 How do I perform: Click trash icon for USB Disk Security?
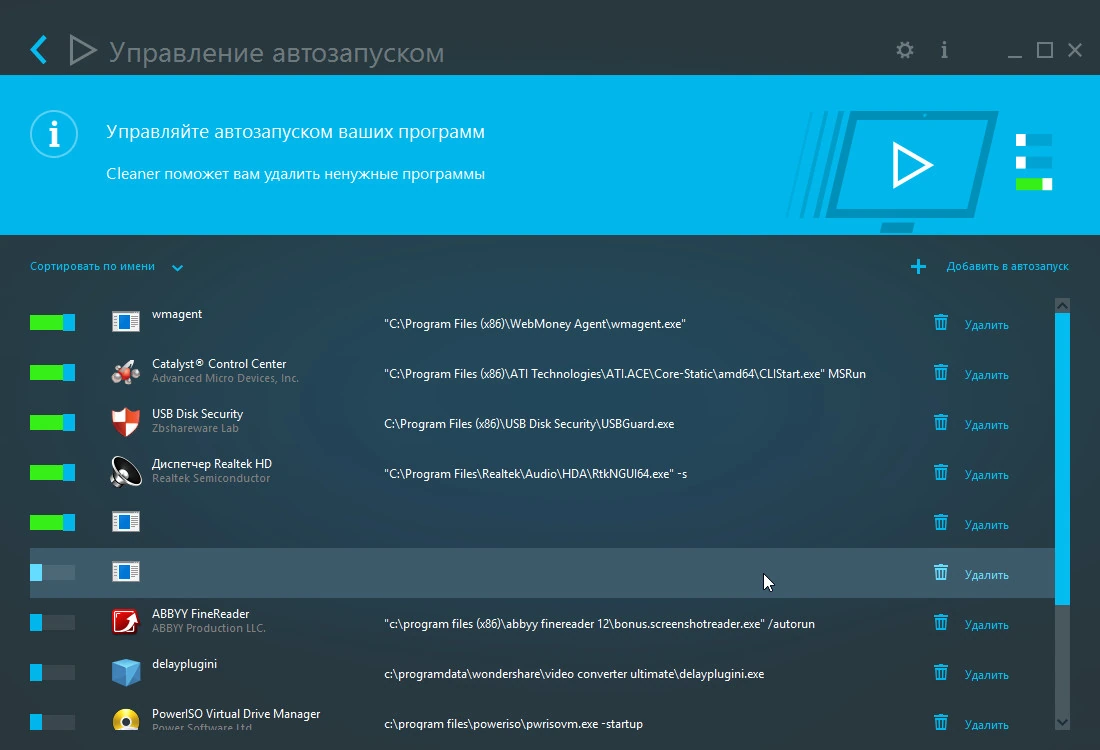941,422
